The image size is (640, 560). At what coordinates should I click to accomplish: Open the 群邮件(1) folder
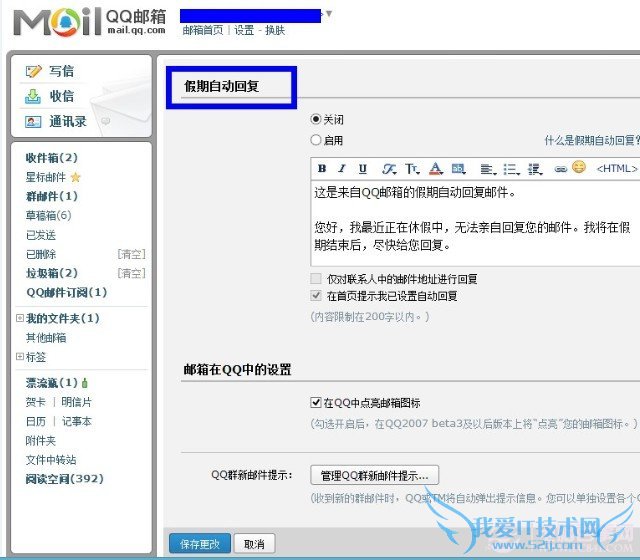coord(51,196)
